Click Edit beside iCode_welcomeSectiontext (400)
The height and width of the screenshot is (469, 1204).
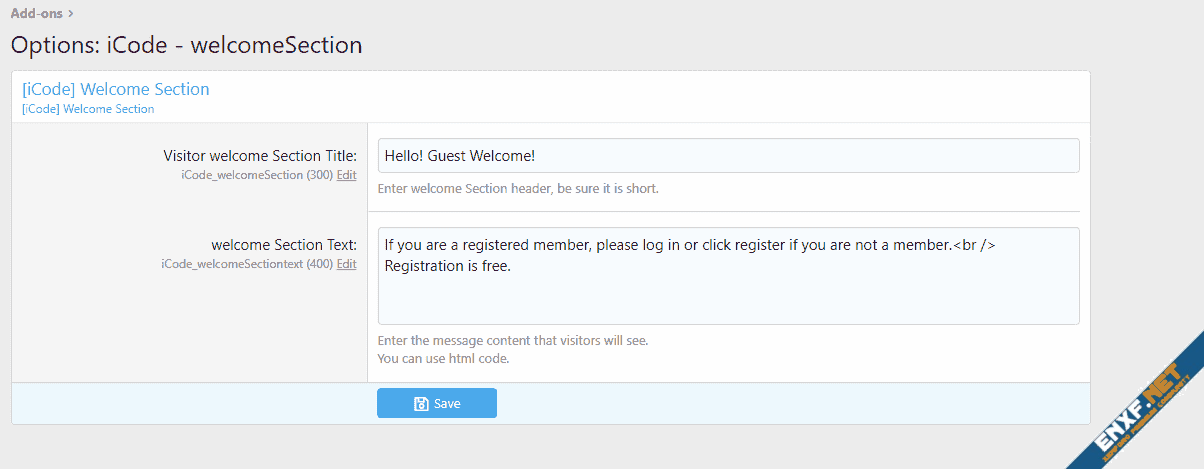click(x=346, y=264)
